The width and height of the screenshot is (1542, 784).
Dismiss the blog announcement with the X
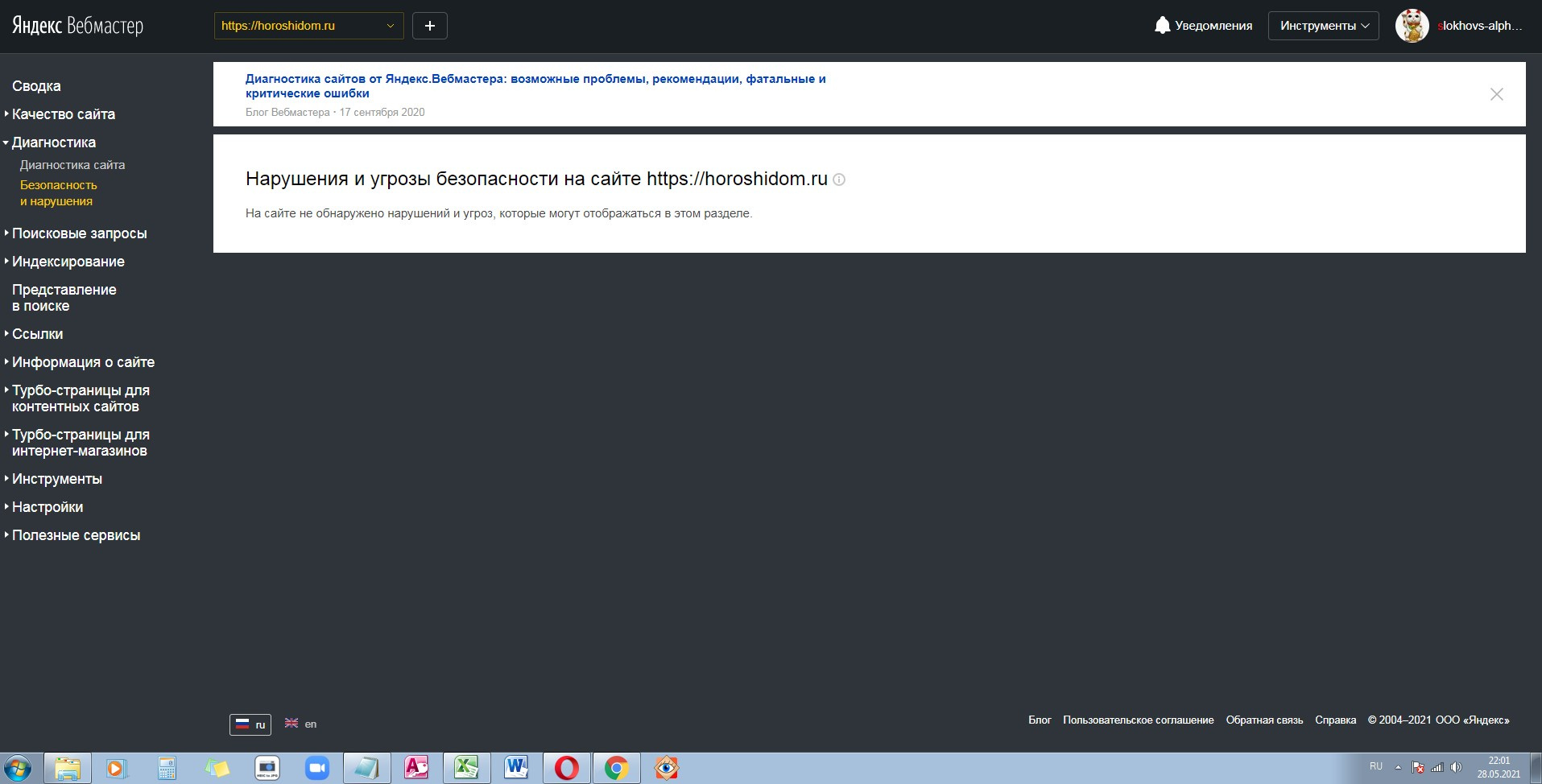[x=1496, y=94]
